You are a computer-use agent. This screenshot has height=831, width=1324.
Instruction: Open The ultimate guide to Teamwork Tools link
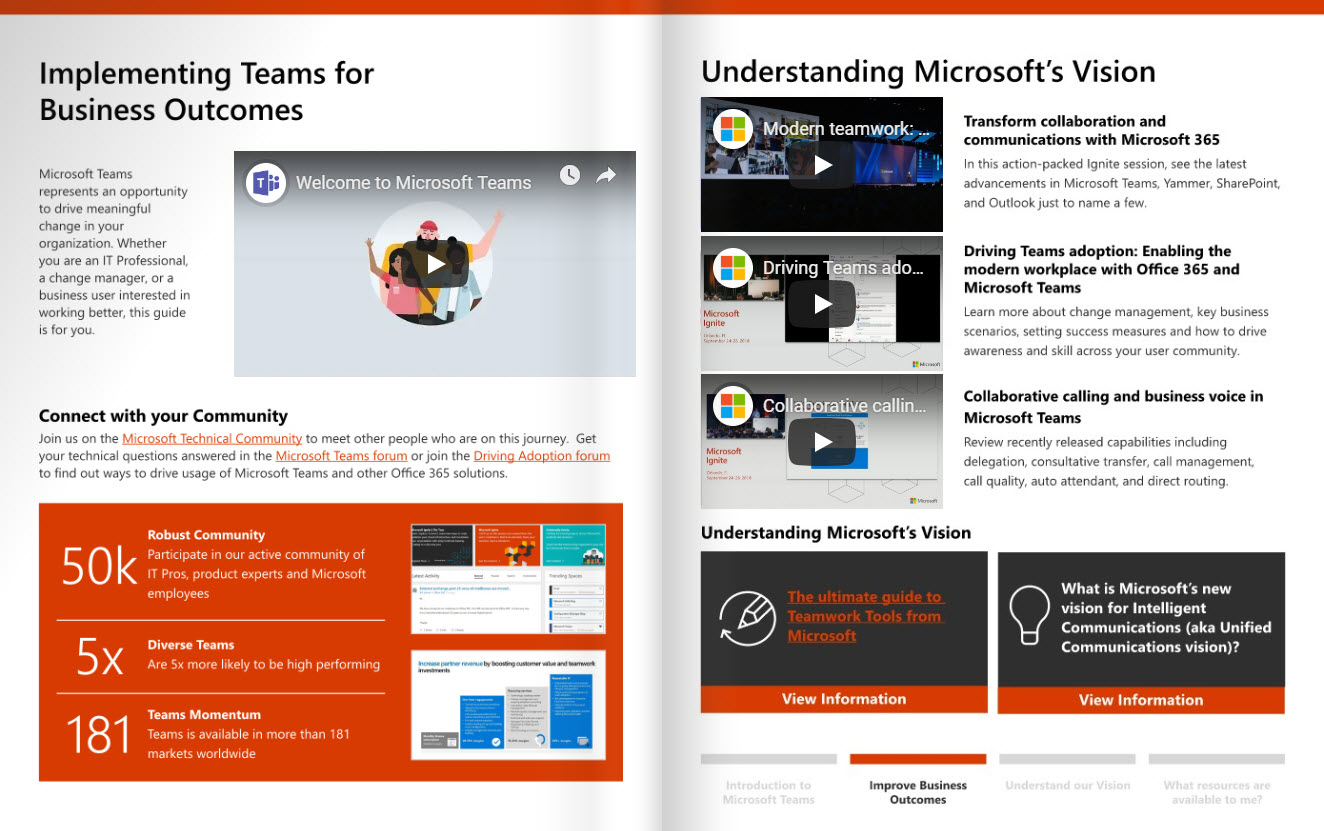click(x=865, y=616)
